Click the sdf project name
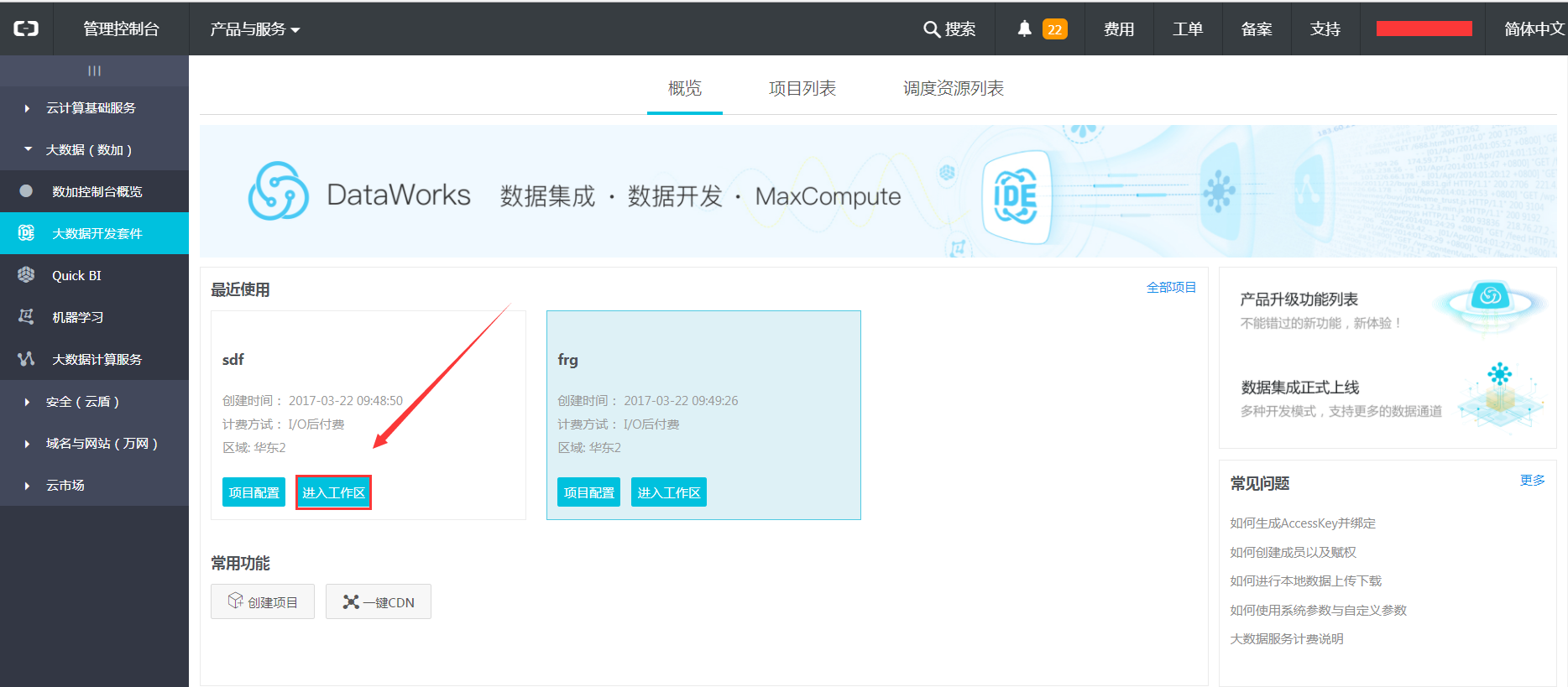The width and height of the screenshot is (1568, 687). click(233, 360)
